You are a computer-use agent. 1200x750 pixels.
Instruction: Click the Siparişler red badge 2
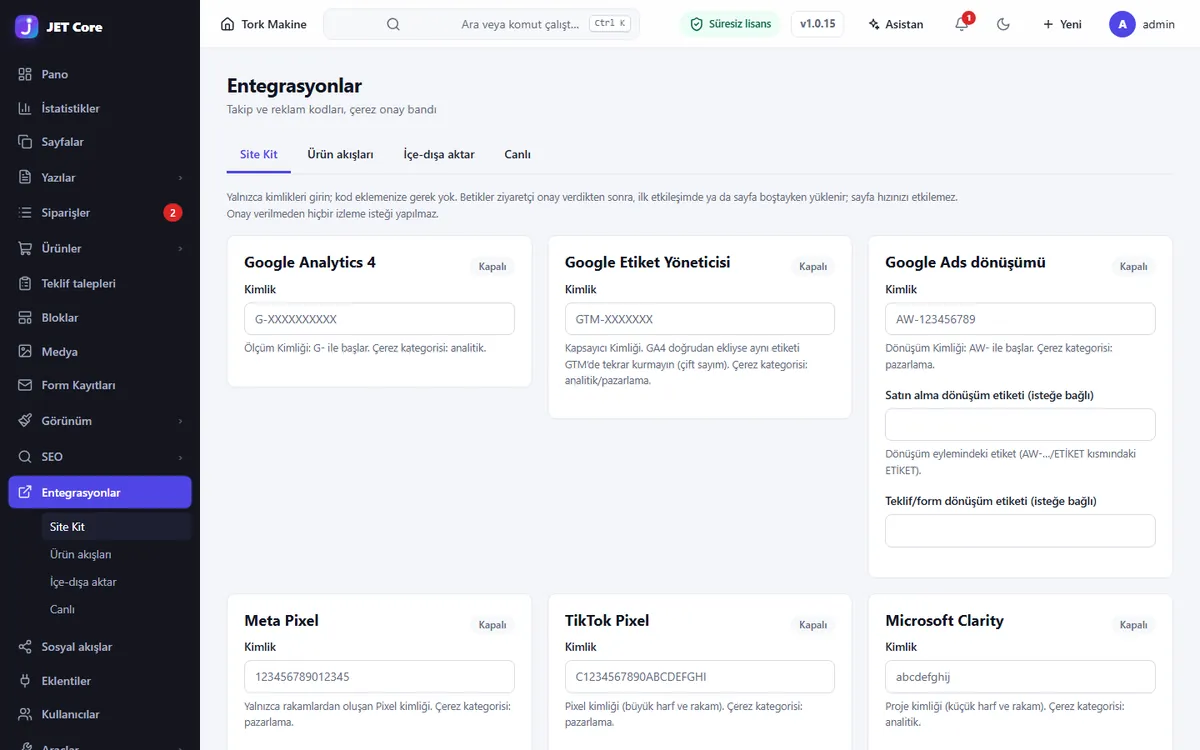click(x=172, y=212)
